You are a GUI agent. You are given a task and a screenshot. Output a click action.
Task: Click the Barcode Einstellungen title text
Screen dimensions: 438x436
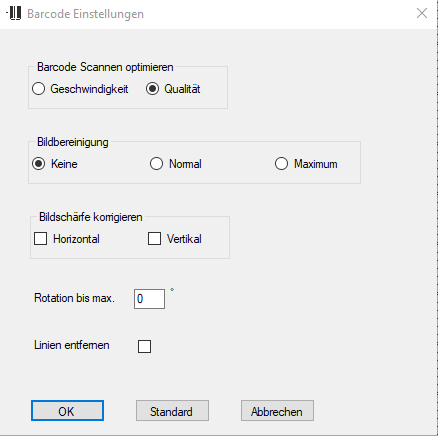point(85,14)
